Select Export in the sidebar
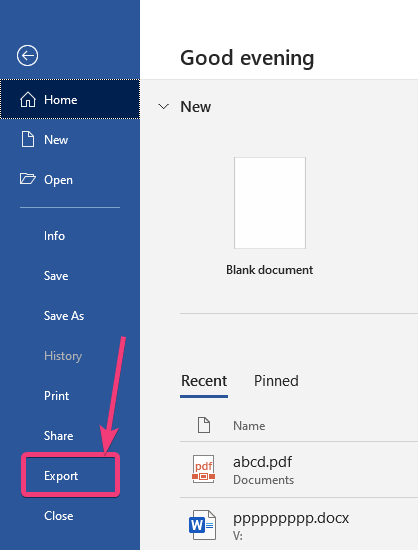Screen dimensions: 418x550 [61, 476]
